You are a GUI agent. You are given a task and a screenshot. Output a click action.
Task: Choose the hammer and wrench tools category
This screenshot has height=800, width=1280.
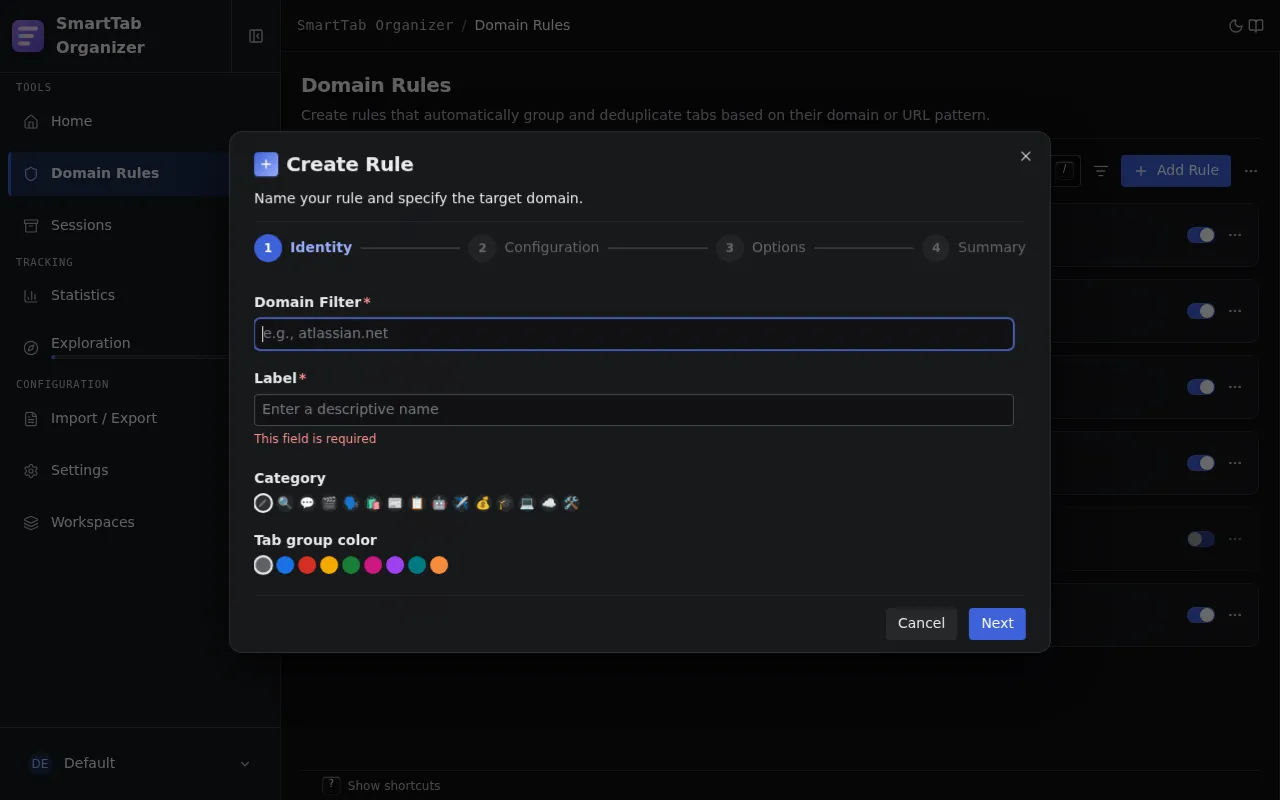click(x=571, y=503)
